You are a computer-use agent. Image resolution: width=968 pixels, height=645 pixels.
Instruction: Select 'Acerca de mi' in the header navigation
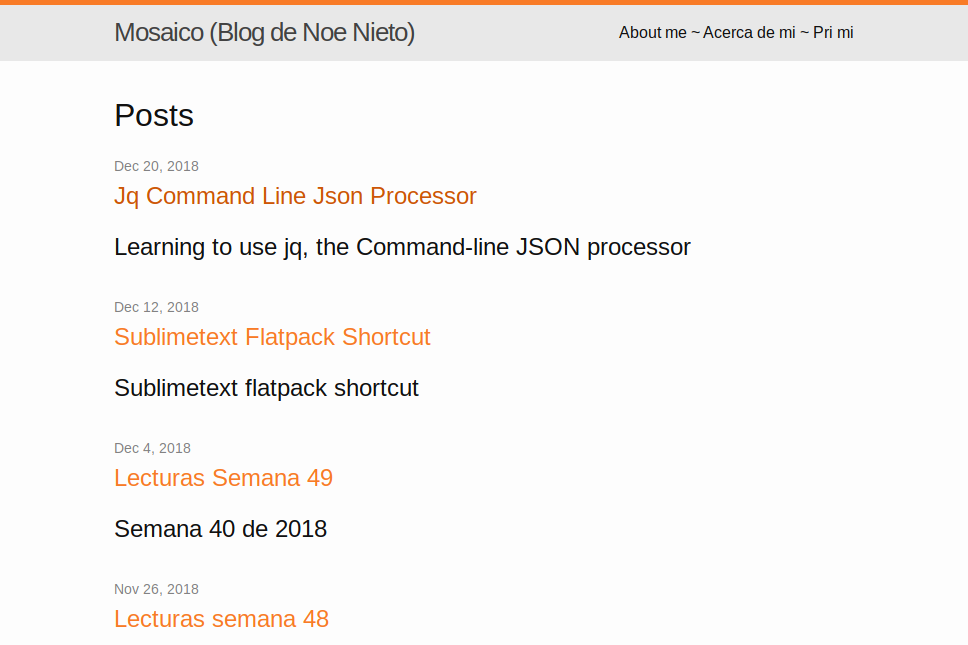coord(749,32)
